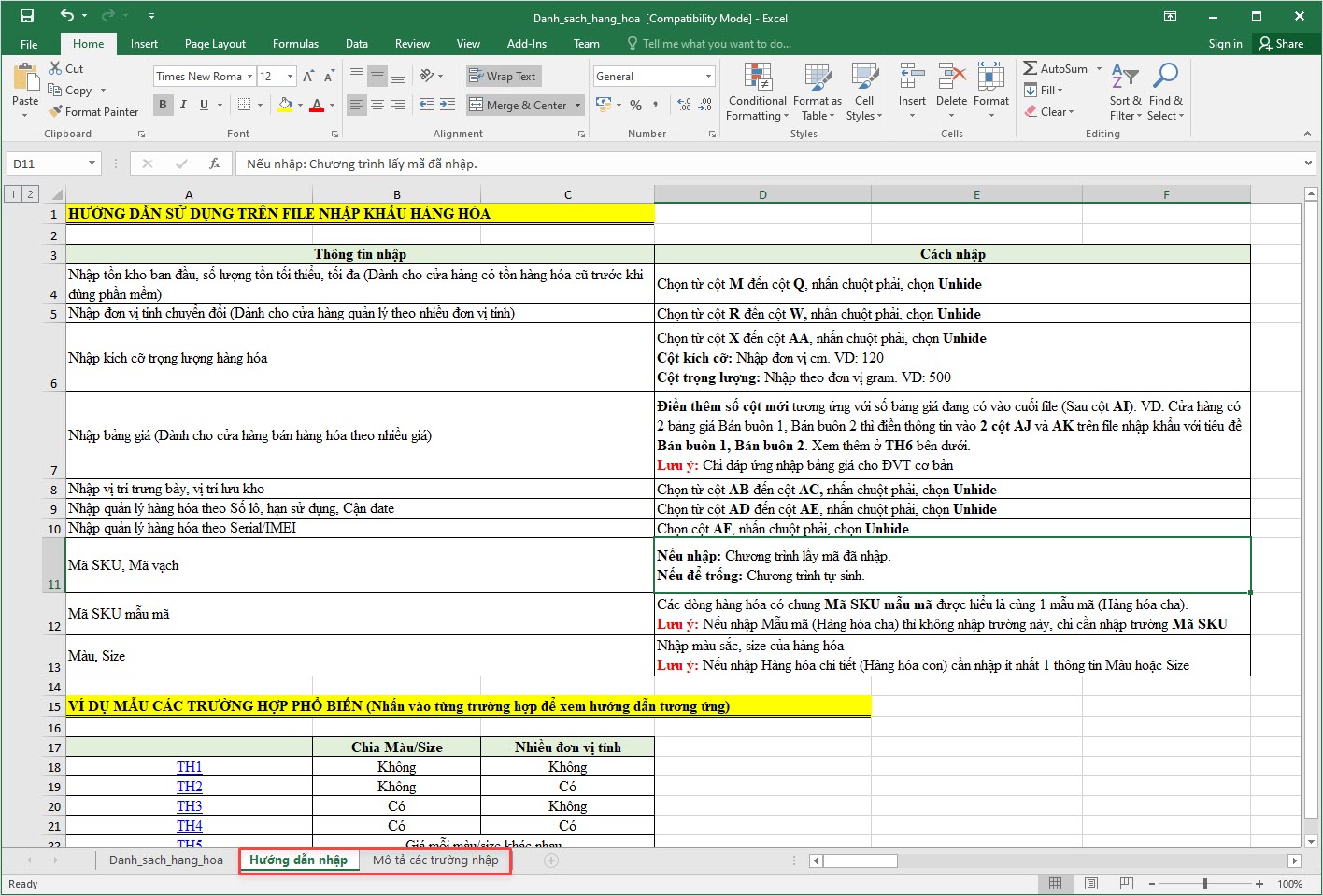Toggle Wrap Text for the cell
This screenshot has height=896, width=1323.
tap(503, 77)
